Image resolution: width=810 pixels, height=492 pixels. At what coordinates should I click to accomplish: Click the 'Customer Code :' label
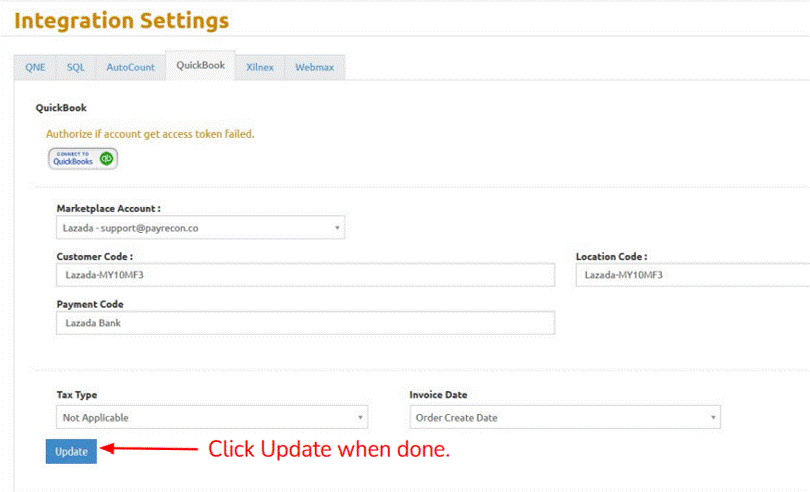(x=95, y=256)
